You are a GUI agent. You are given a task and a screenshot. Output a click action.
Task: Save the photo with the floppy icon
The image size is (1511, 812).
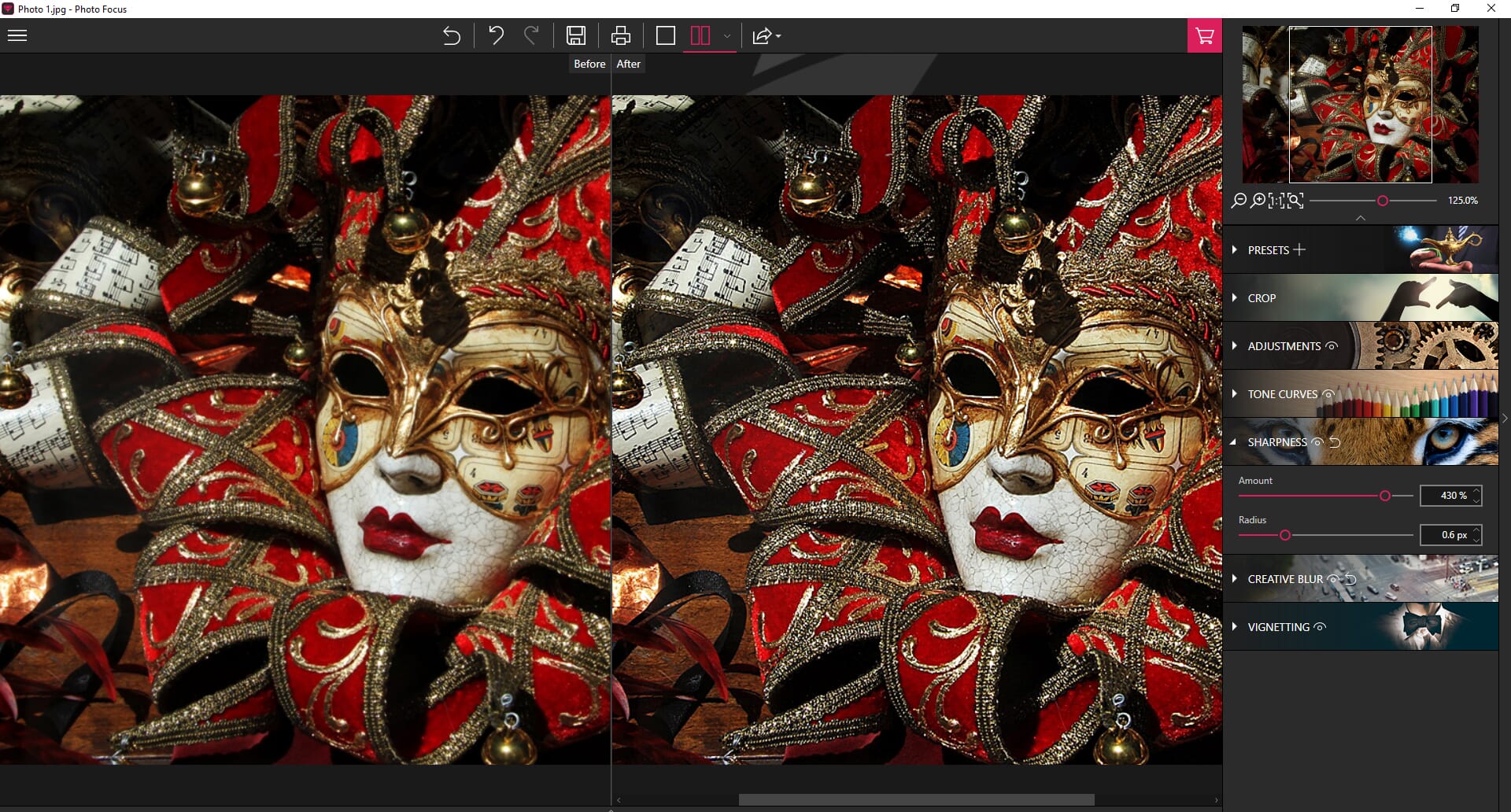(576, 35)
